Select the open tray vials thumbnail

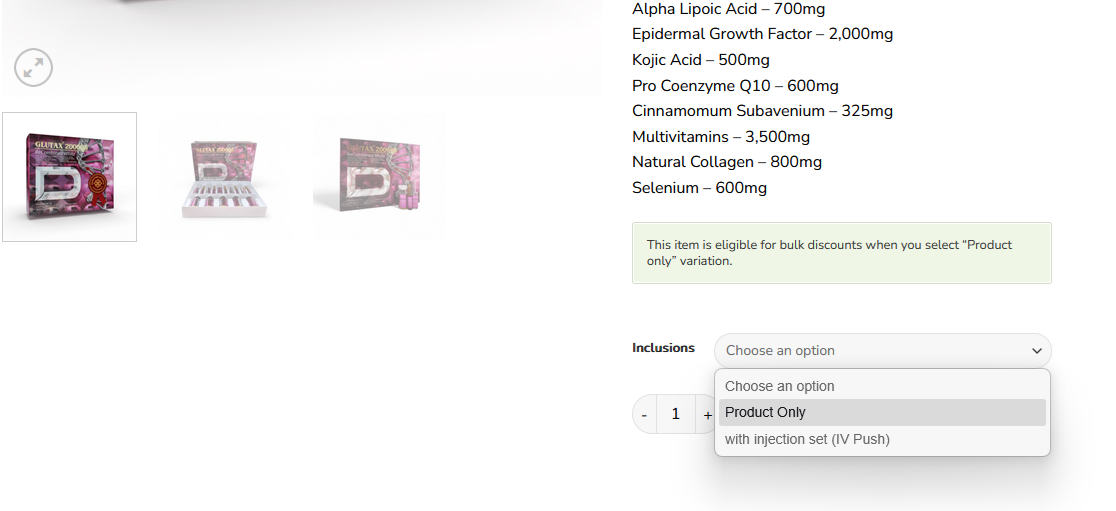tap(224, 177)
